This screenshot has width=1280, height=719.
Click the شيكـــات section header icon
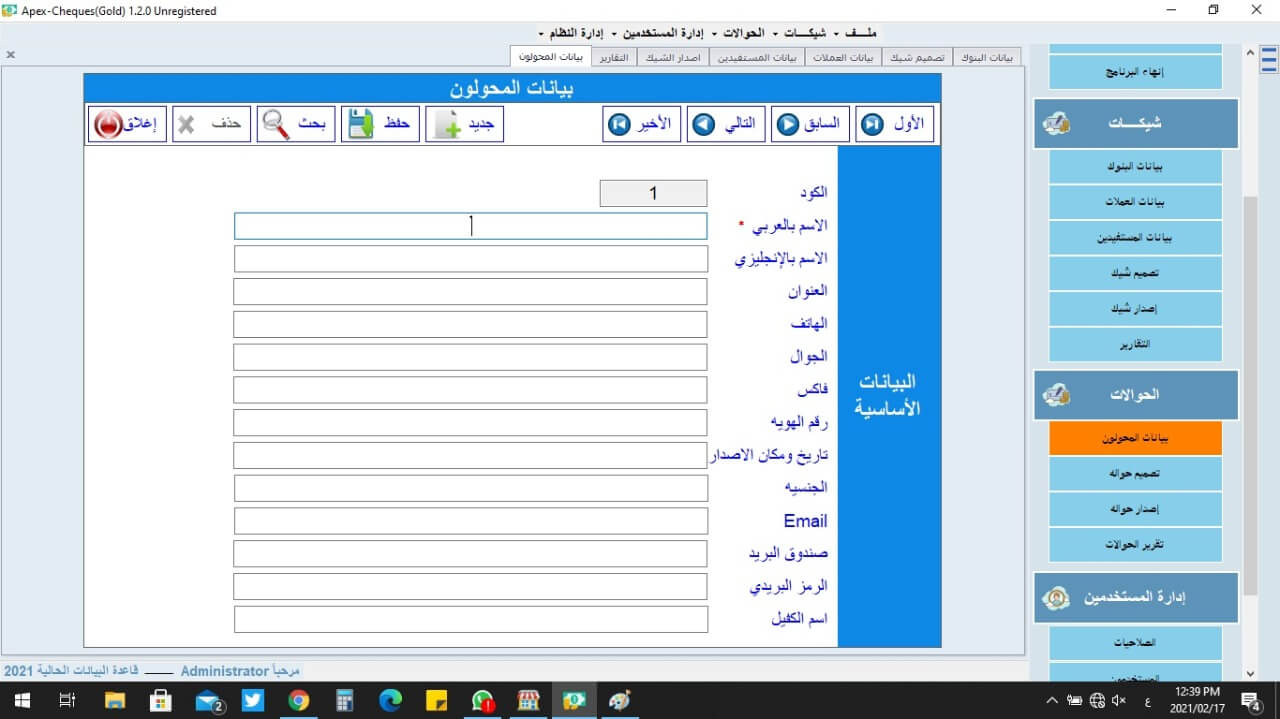click(1056, 122)
